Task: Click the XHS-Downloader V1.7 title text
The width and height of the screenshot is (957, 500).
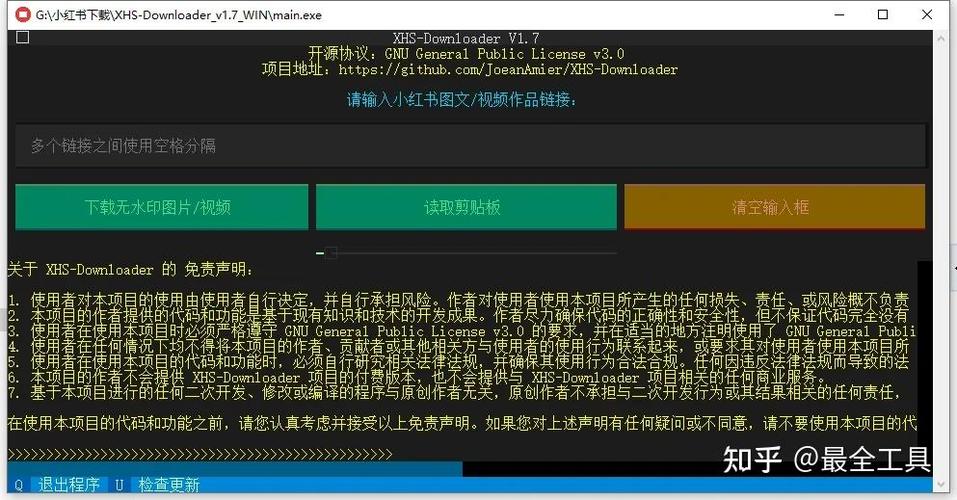Action: tap(466, 38)
